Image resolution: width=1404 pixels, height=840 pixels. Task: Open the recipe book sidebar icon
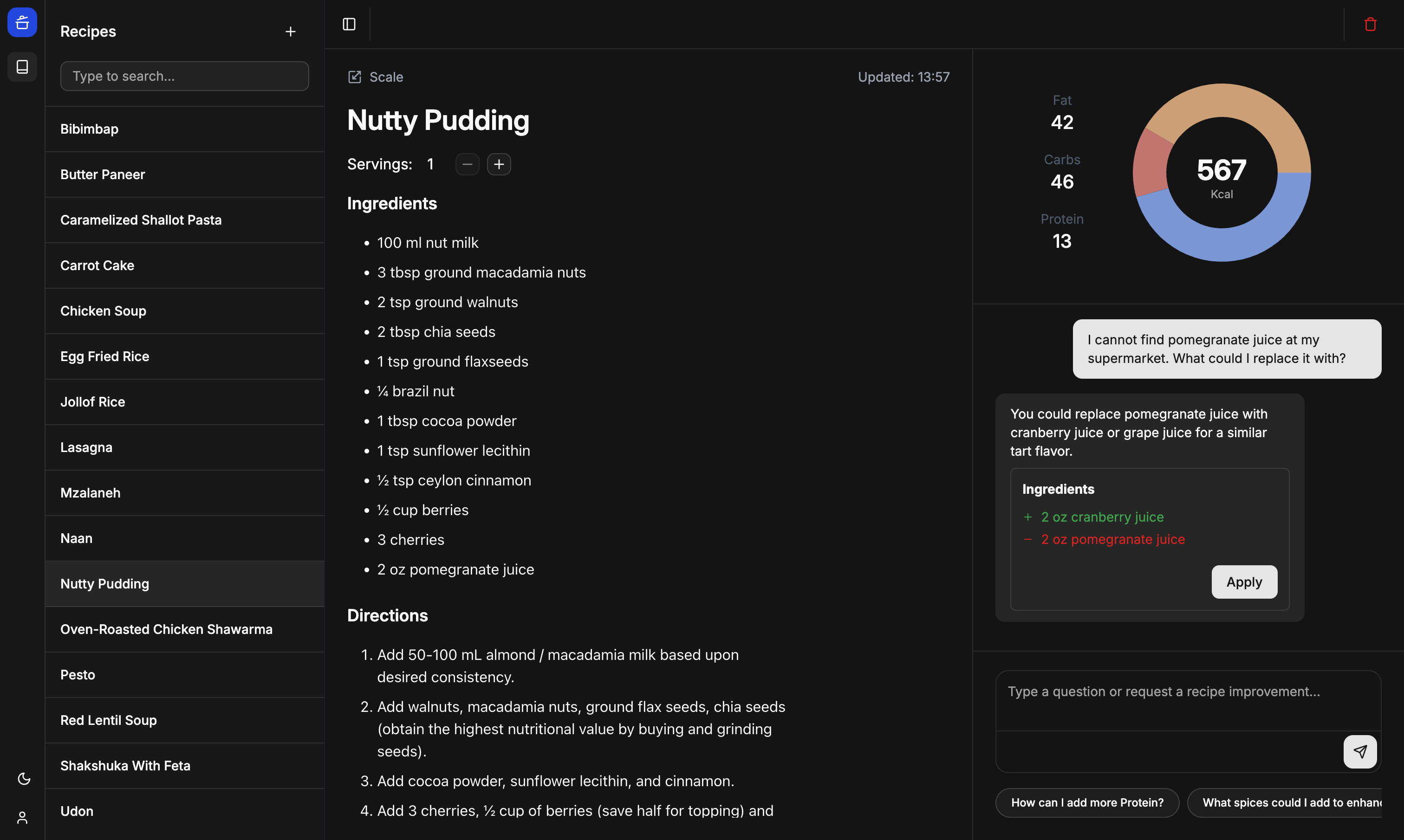(22, 67)
